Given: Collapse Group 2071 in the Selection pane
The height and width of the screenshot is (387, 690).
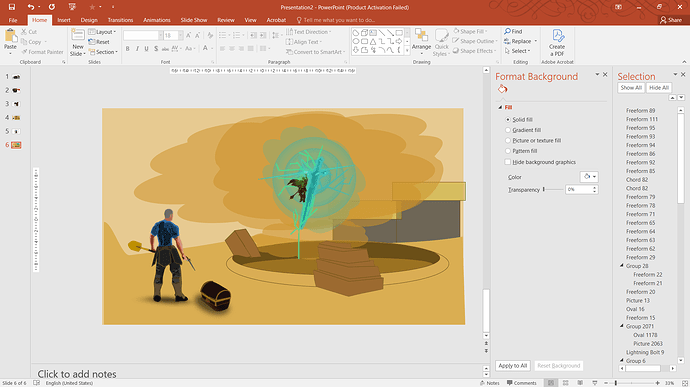Looking at the screenshot, I should (x=622, y=326).
